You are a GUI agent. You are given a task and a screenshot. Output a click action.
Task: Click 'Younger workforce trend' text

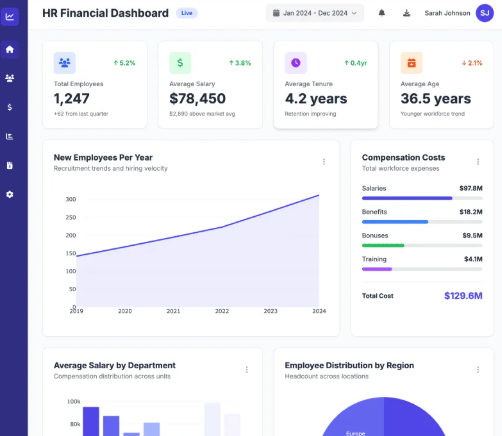click(x=433, y=114)
